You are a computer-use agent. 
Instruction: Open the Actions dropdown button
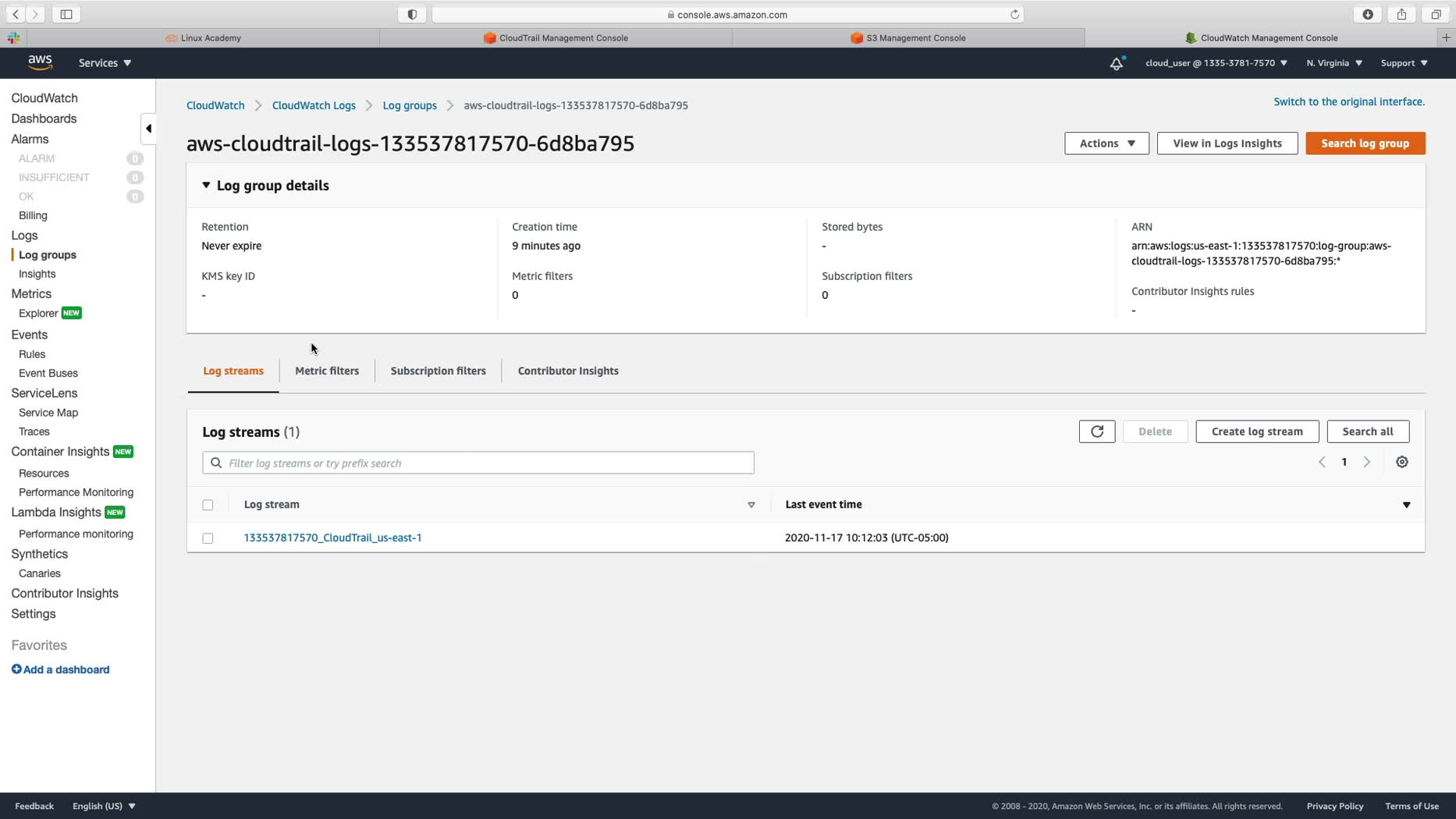point(1106,144)
